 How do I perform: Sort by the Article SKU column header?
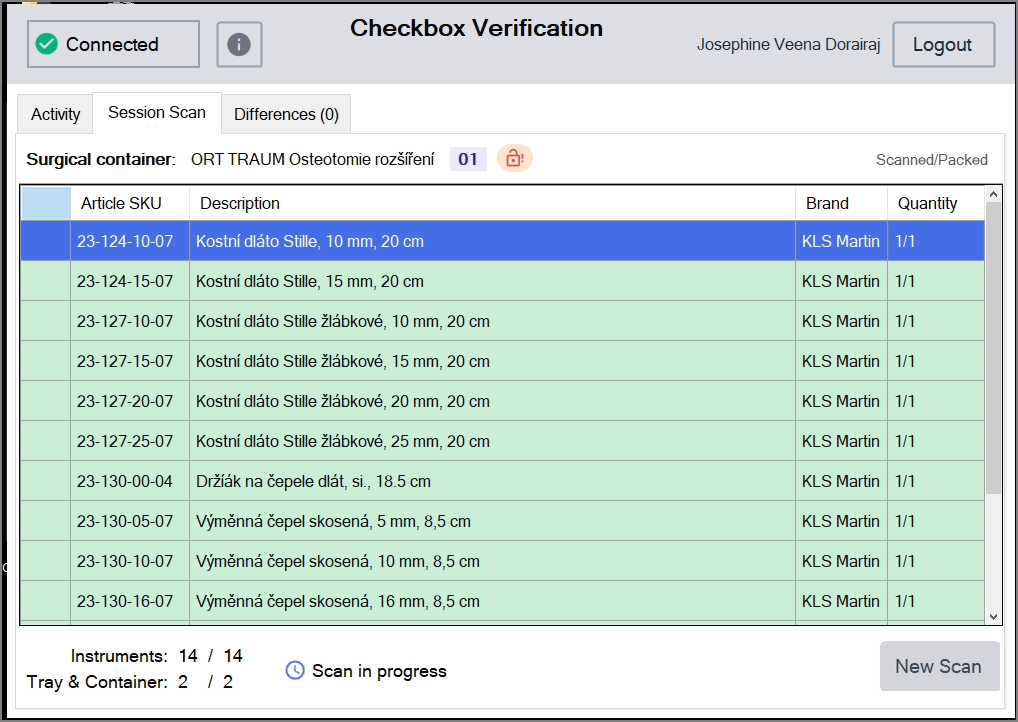[130, 203]
